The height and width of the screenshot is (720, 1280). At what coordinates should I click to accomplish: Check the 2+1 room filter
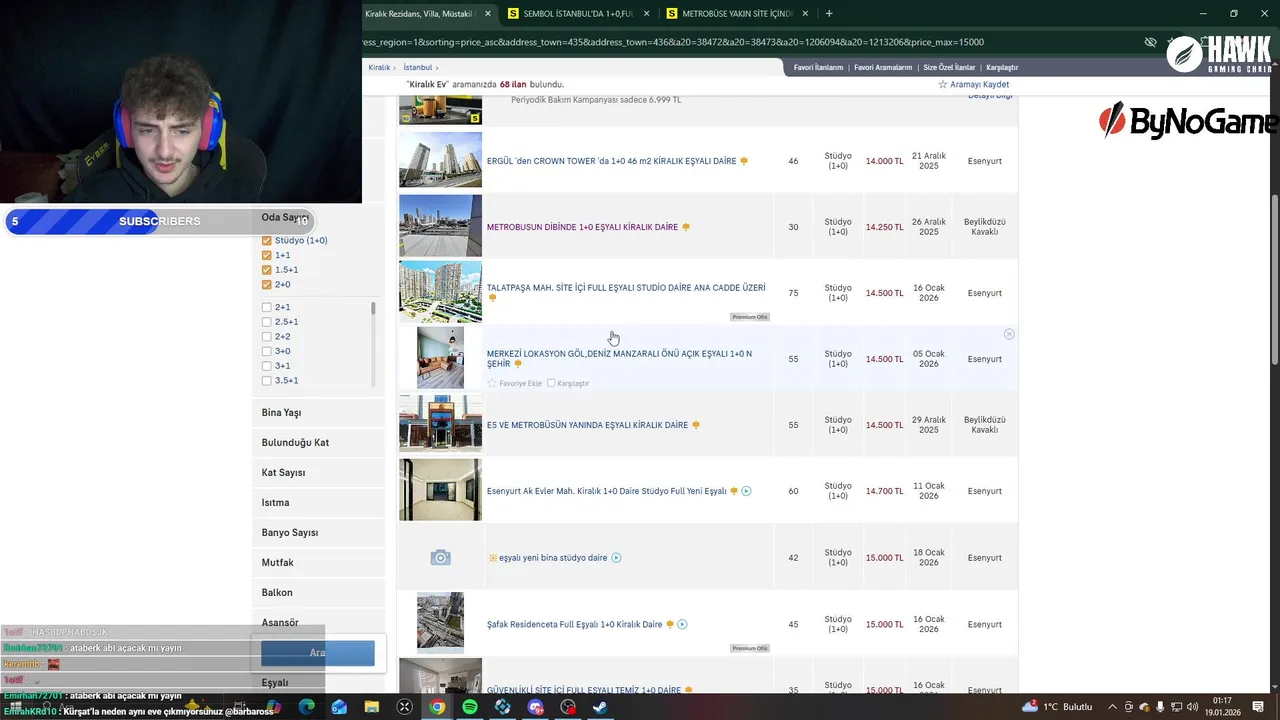point(267,307)
